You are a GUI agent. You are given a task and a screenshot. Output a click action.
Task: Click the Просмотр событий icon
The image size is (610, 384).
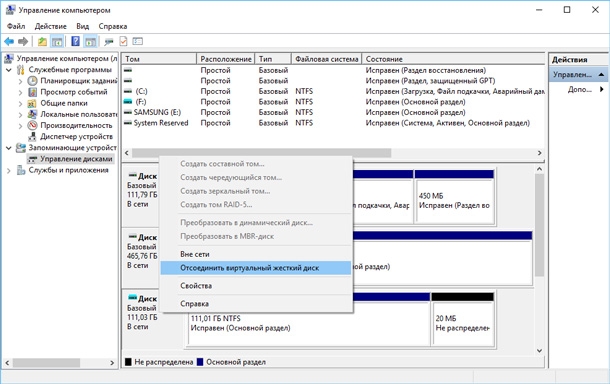[32, 92]
